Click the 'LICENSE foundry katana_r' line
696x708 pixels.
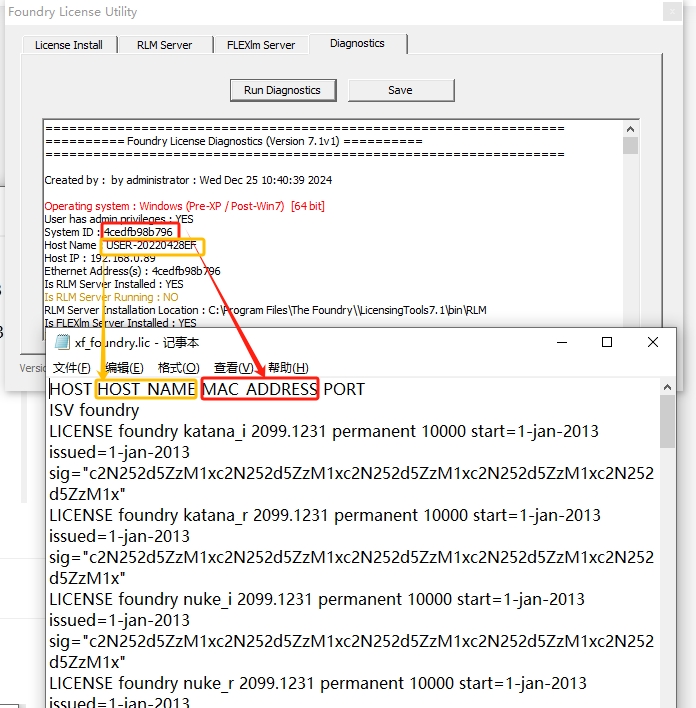[x=325, y=515]
